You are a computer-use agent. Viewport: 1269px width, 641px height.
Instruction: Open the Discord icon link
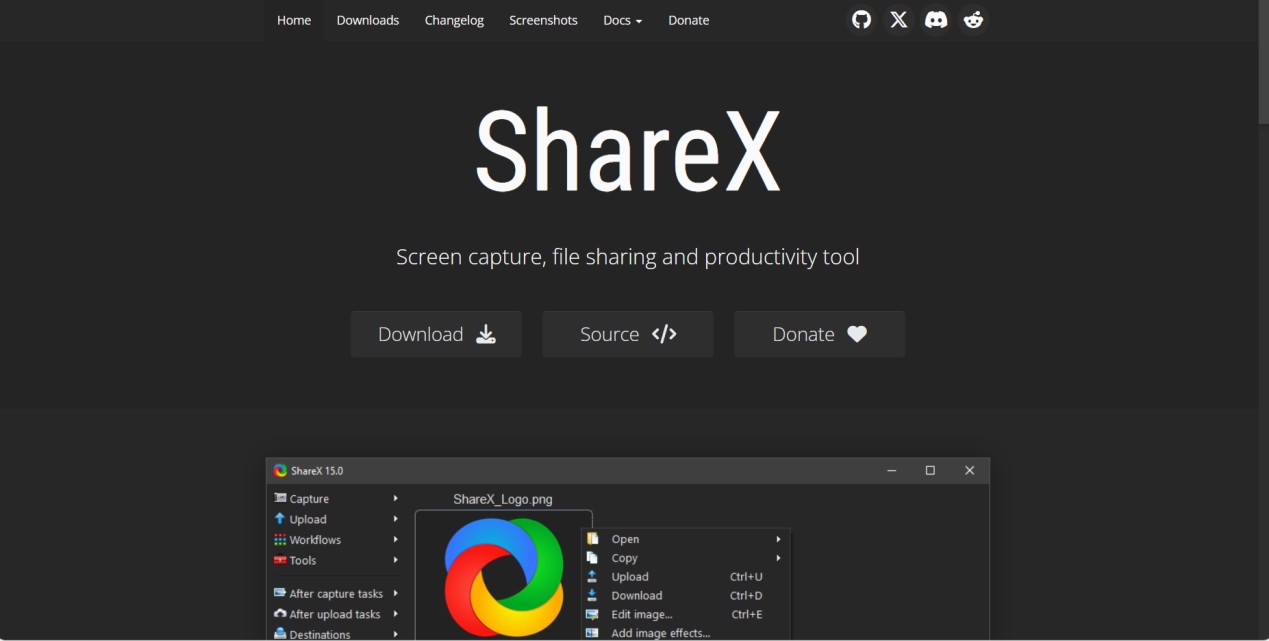(x=936, y=20)
